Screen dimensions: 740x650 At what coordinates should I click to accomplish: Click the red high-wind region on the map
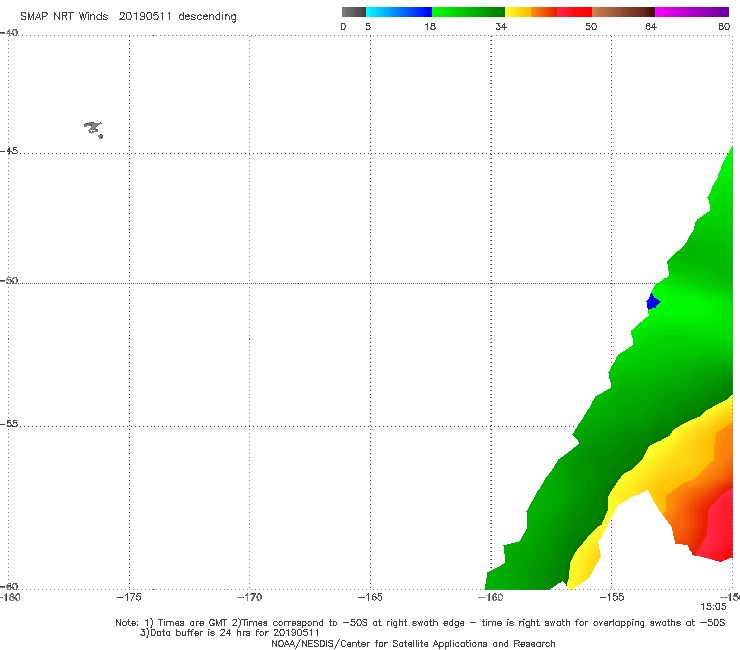pos(718,530)
